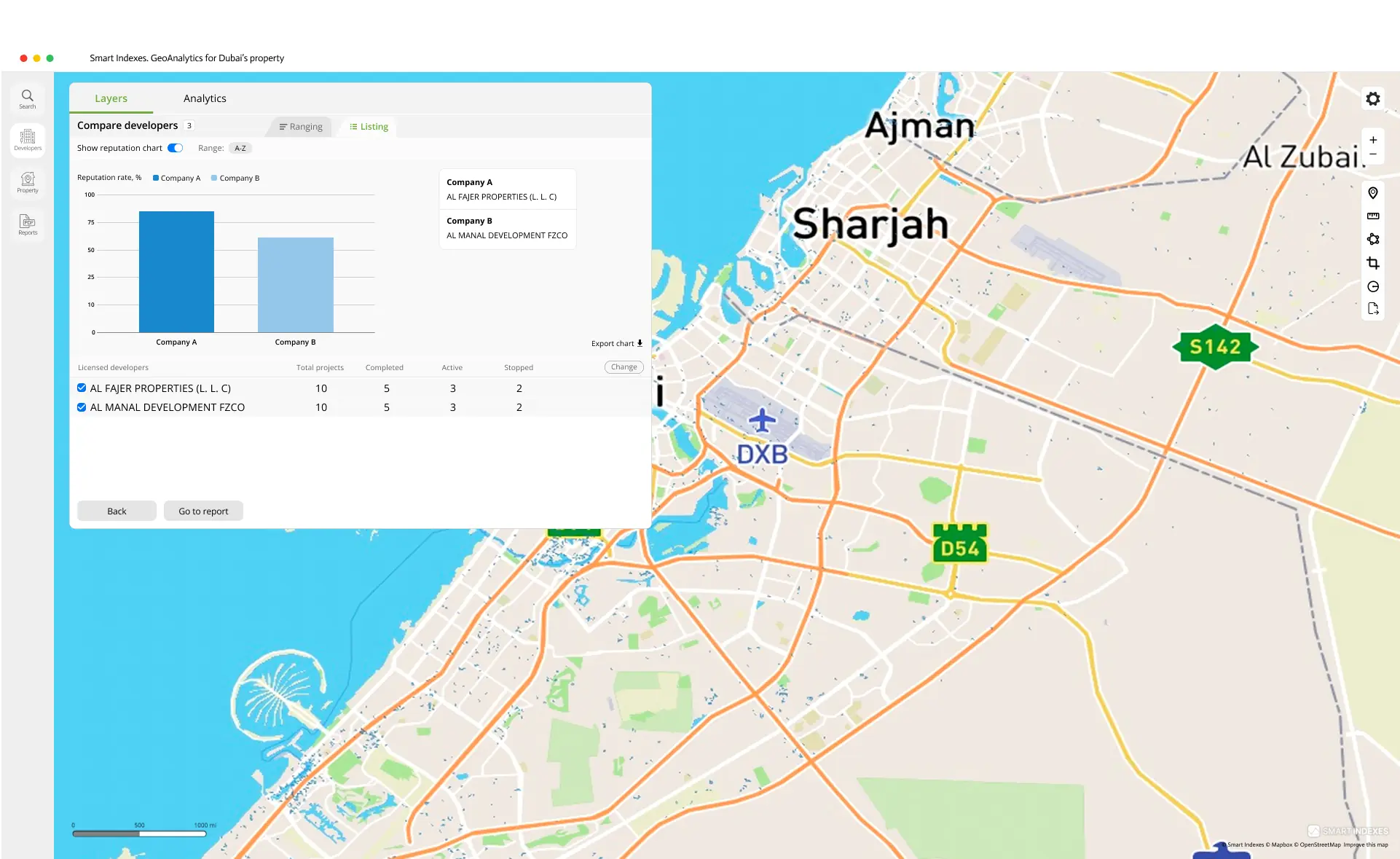Select the ruler measure map tool
The width and height of the screenshot is (1400, 859).
[1372, 216]
